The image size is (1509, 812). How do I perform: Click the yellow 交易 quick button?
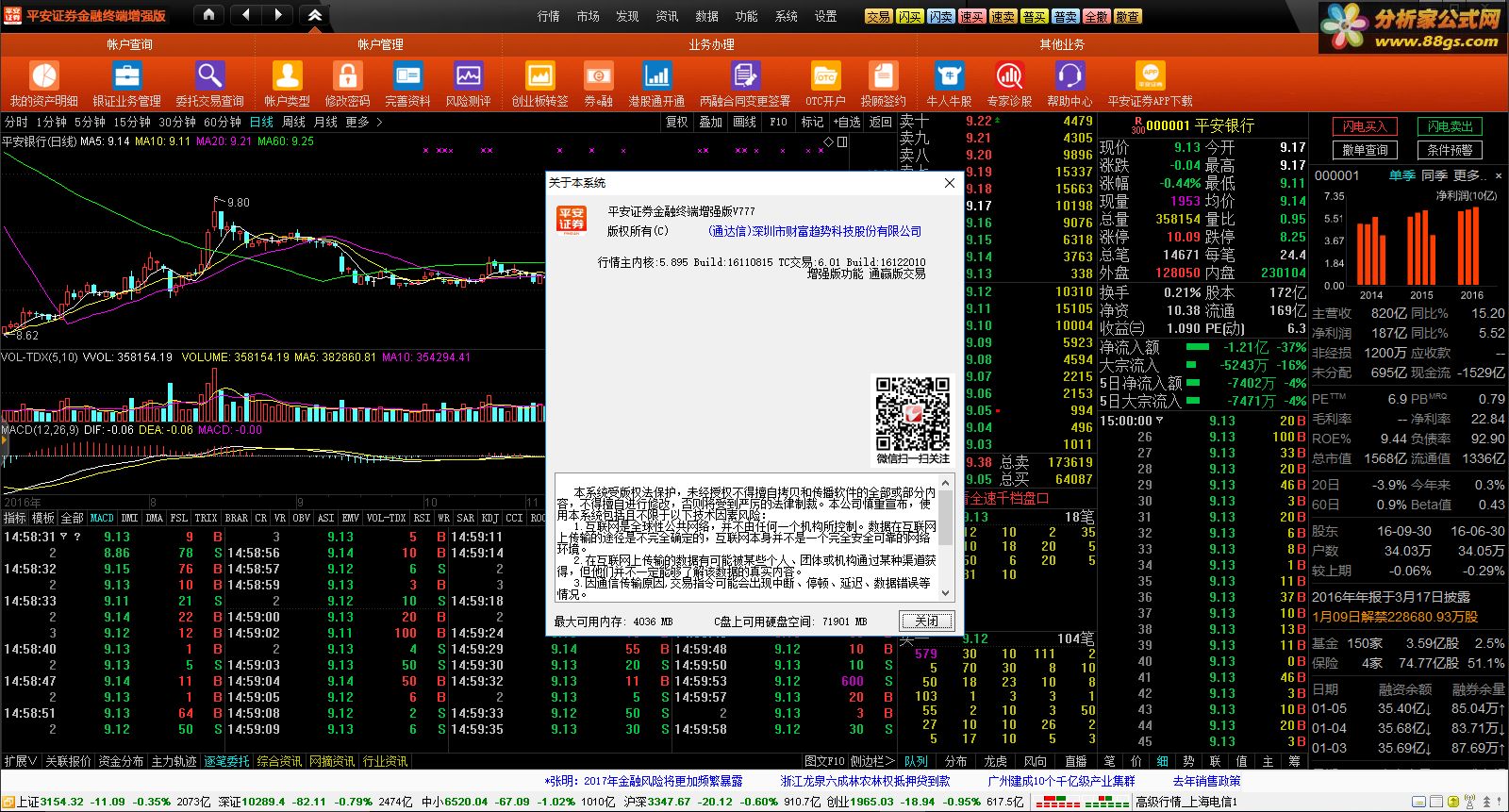tap(878, 16)
